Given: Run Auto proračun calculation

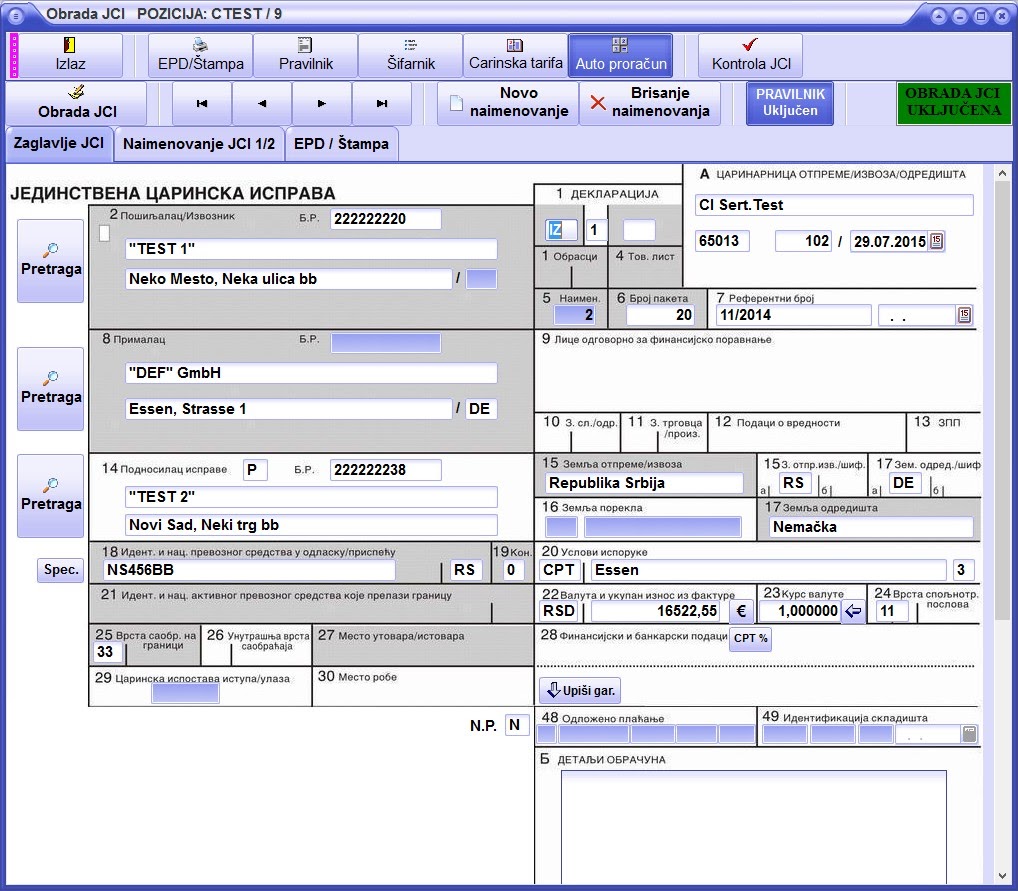Looking at the screenshot, I should pyautogui.click(x=621, y=56).
